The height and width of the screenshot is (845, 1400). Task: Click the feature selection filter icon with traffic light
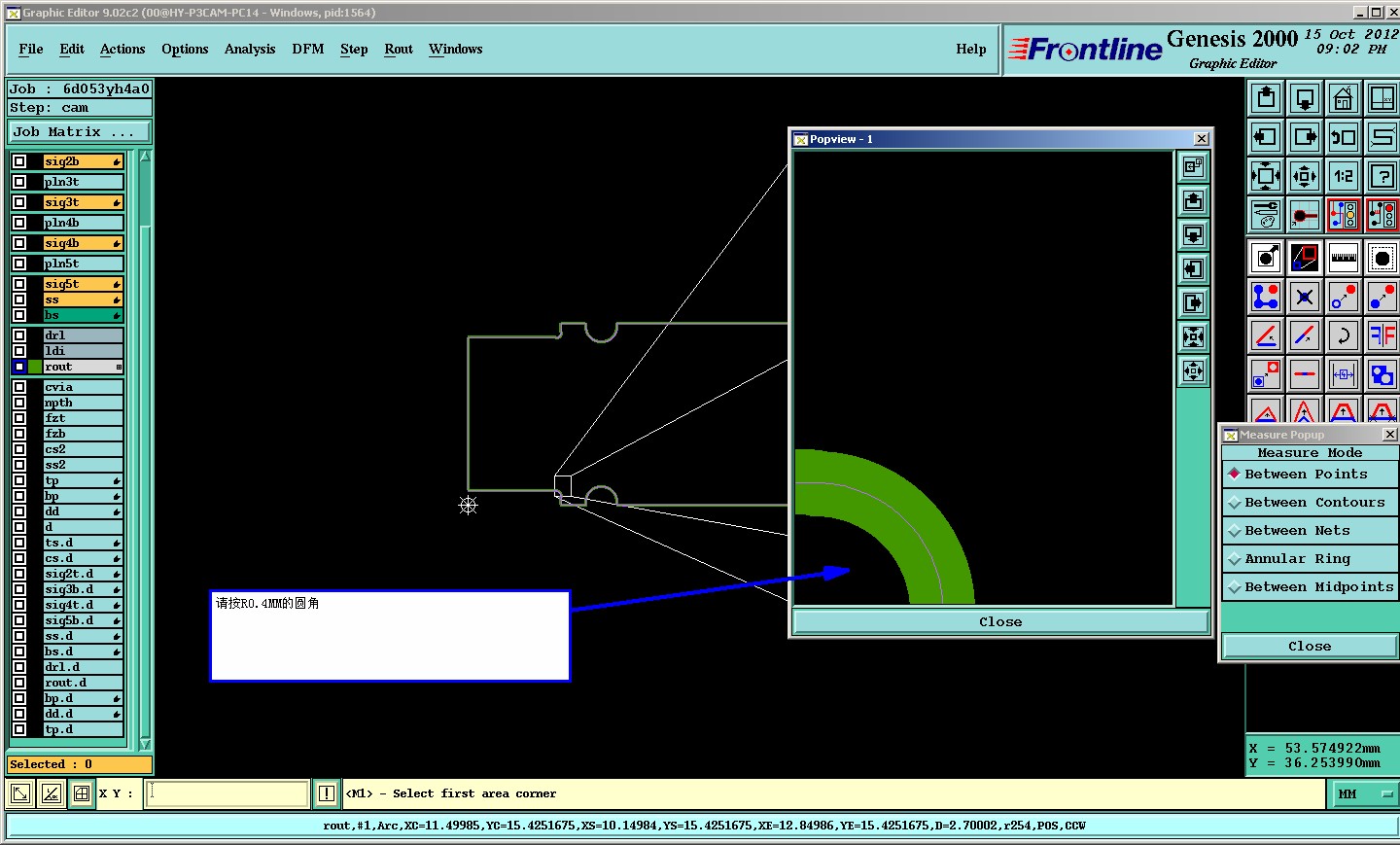coord(1344,215)
